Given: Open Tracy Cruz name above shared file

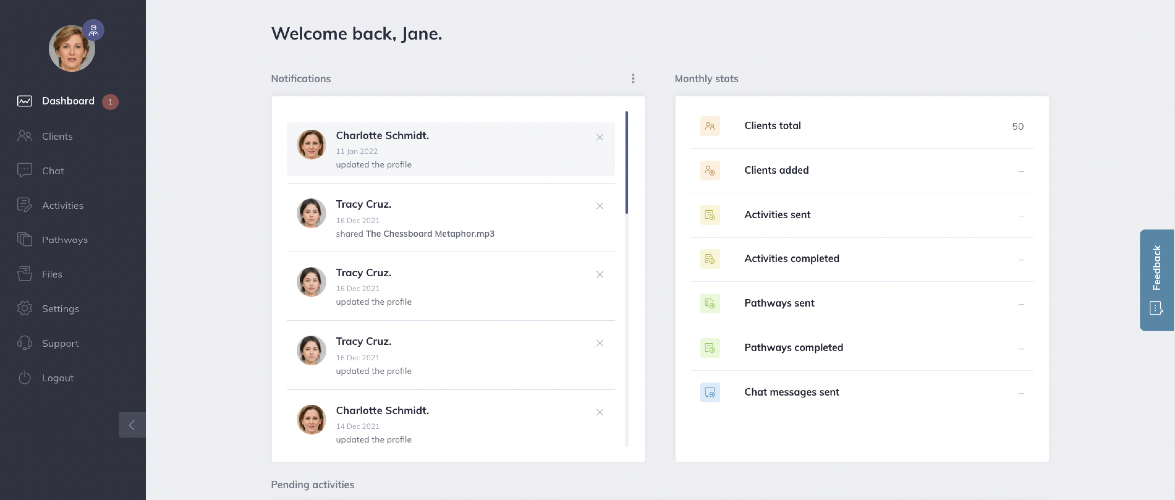Looking at the screenshot, I should pyautogui.click(x=363, y=205).
